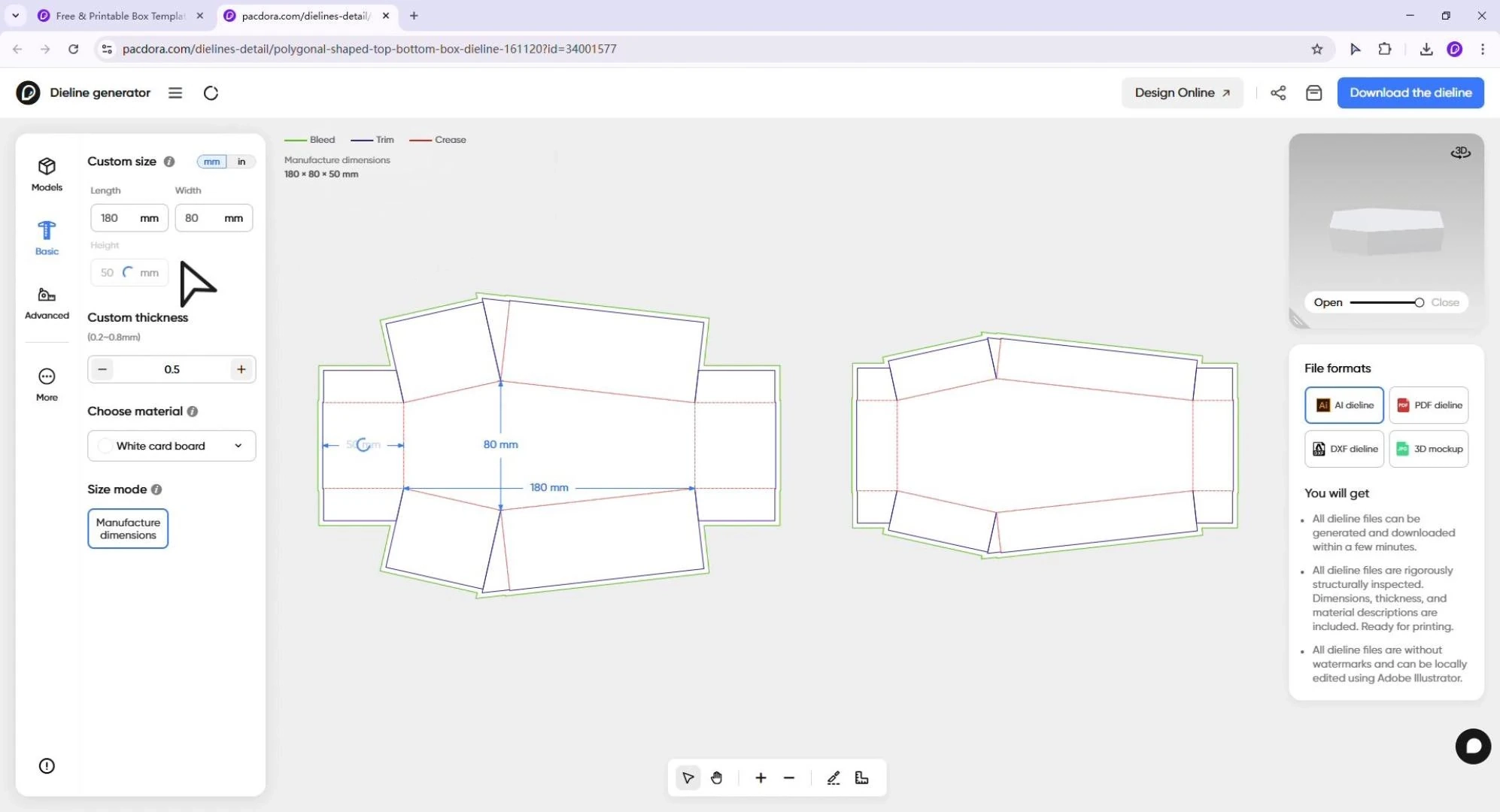
Task: Open the Advanced settings icon
Action: (x=47, y=303)
